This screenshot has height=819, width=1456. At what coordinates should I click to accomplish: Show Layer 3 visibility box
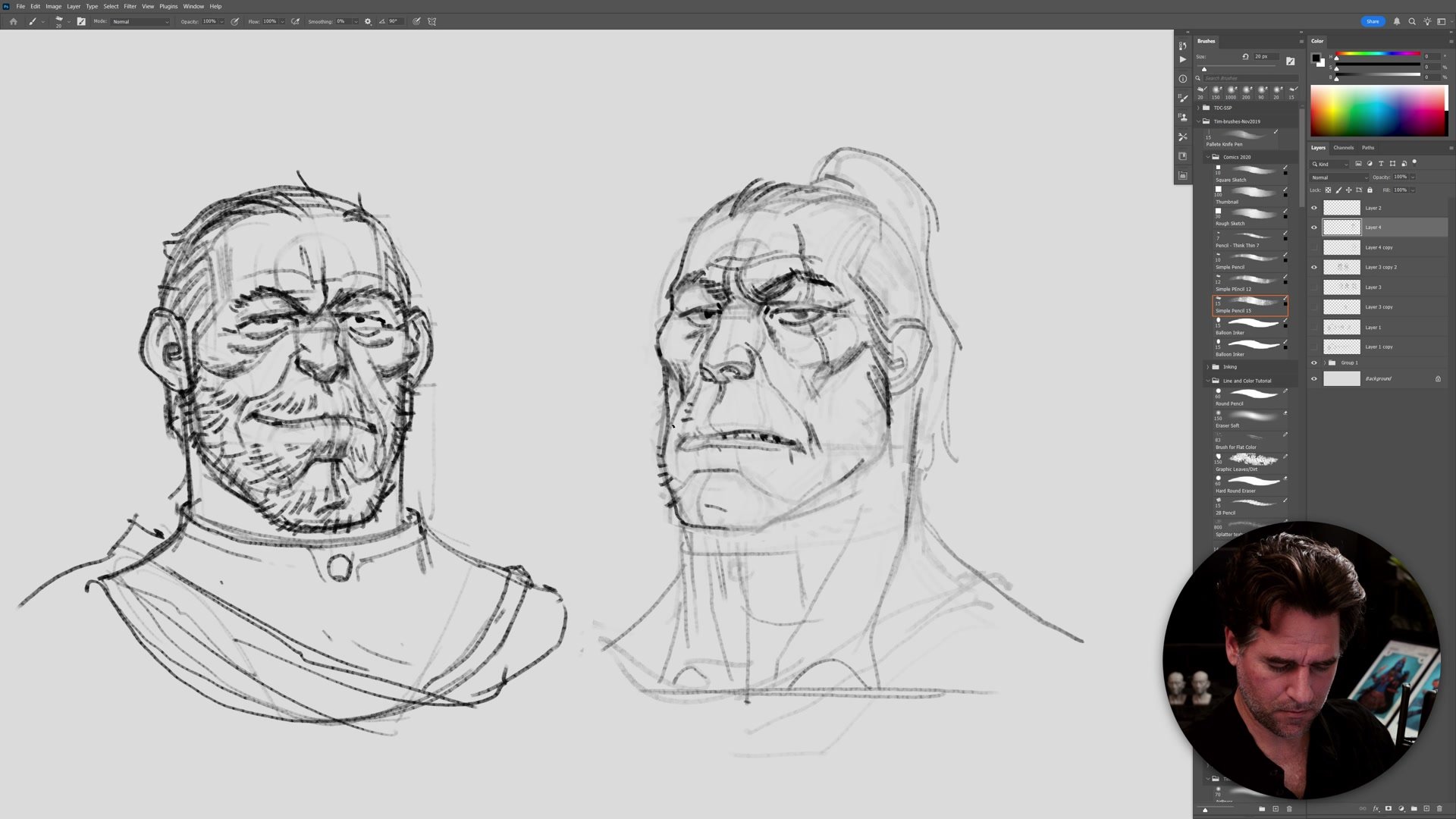1314,287
